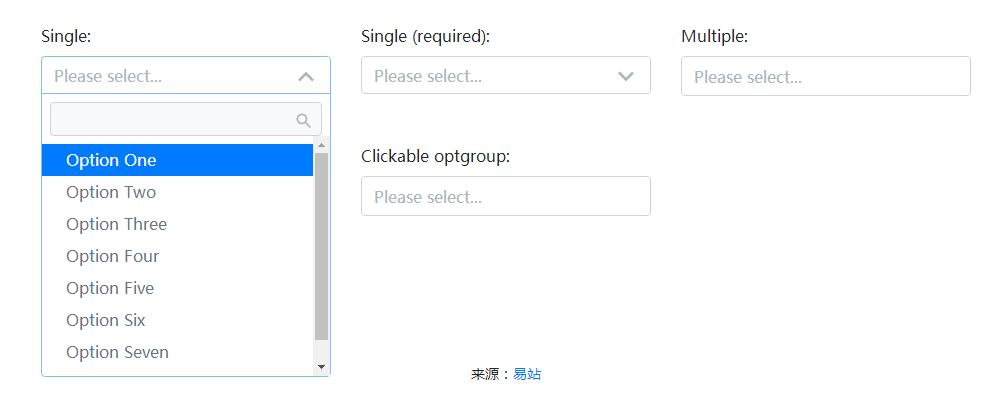This screenshot has height=414, width=993.
Task: Select Option One from the list
Action: 111,160
